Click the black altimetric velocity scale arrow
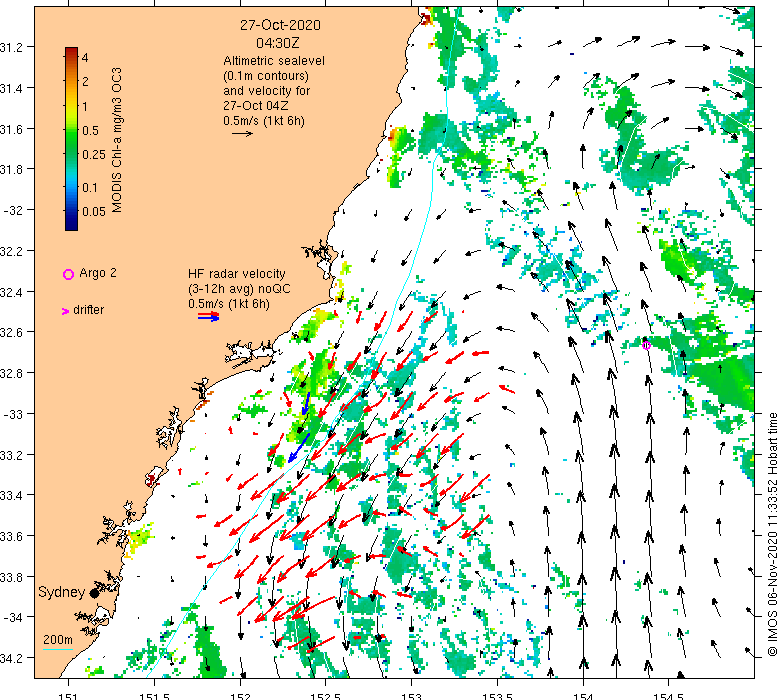Image resolution: width=780 pixels, height=700 pixels. (x=242, y=133)
